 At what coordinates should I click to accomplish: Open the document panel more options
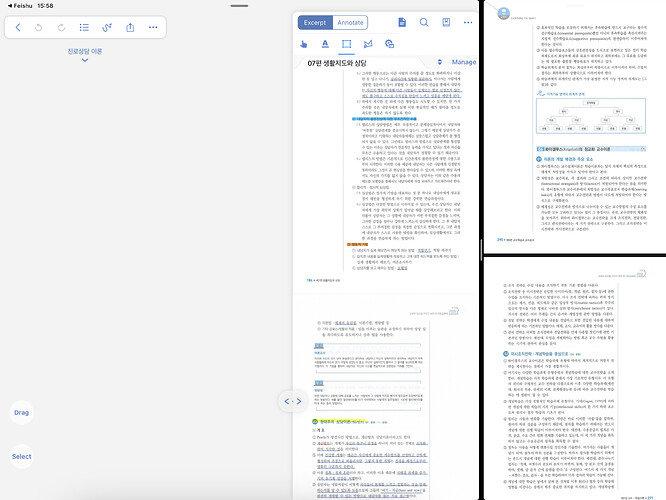coord(468,23)
